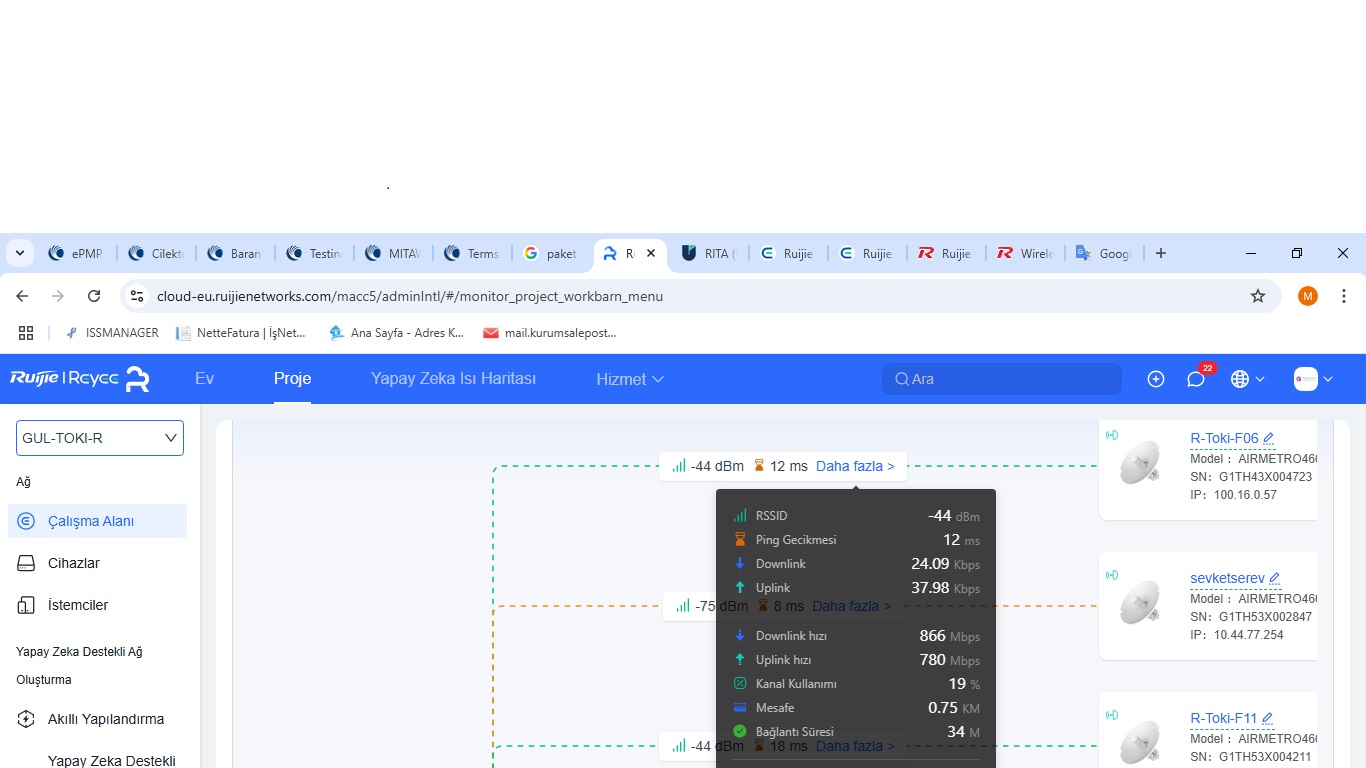Open Yapay Zeka Isı Haritası tab
The image size is (1366, 768).
click(453, 379)
